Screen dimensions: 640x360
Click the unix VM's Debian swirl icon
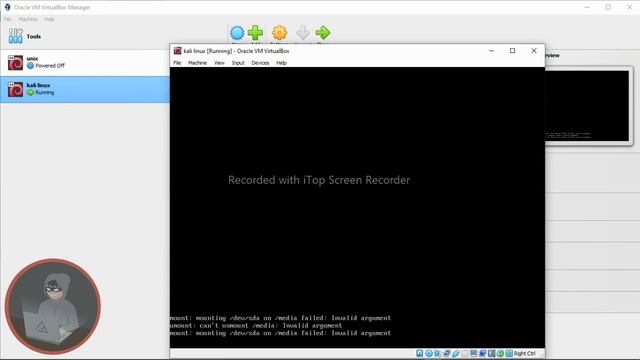click(16, 63)
